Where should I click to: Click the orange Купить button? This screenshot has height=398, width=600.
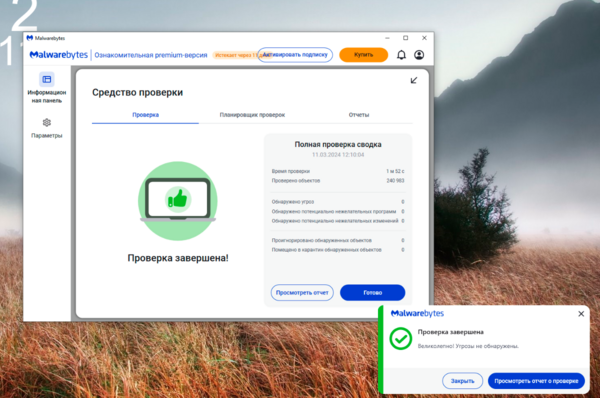click(x=364, y=55)
